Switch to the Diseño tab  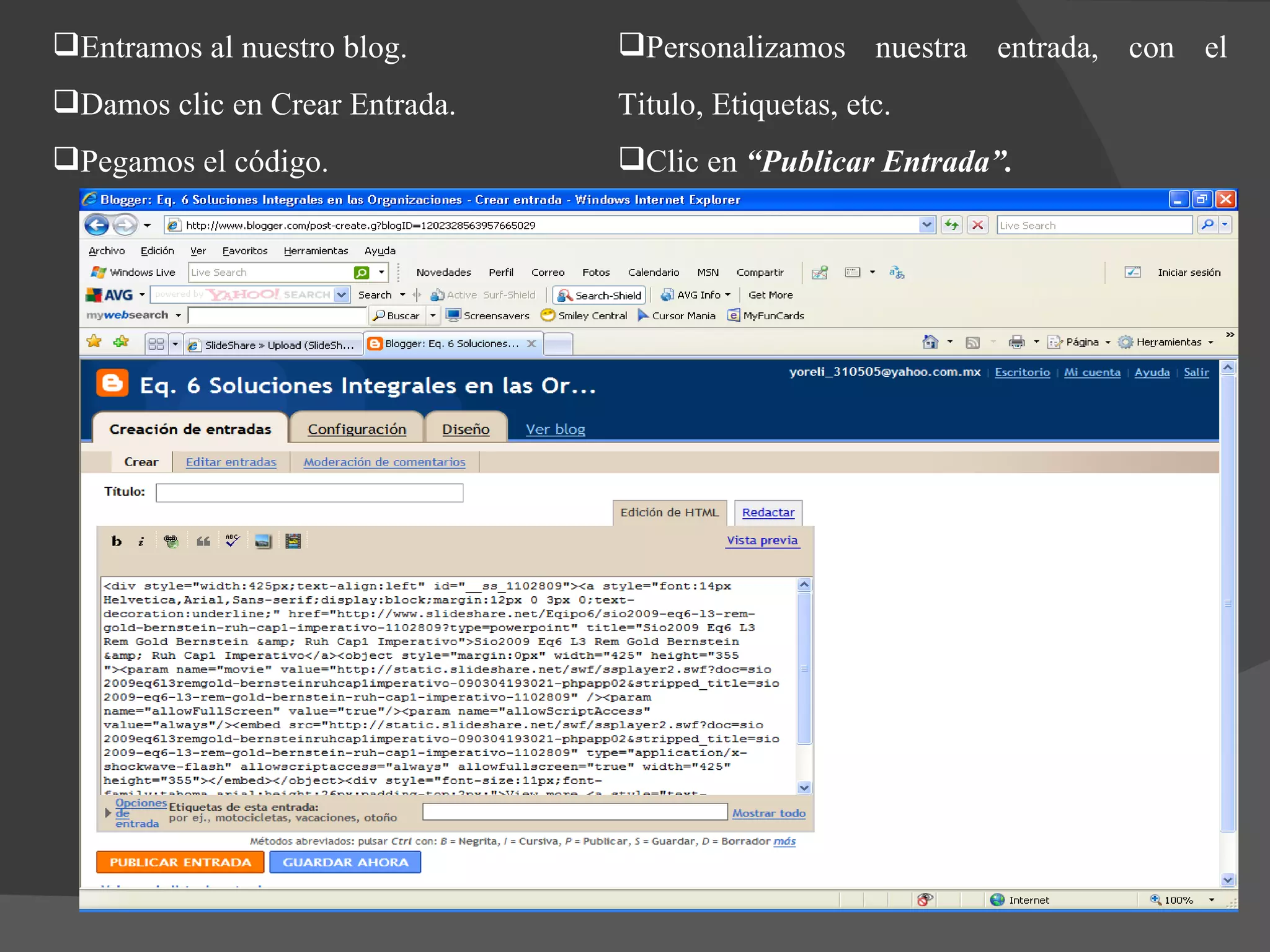tap(466, 429)
